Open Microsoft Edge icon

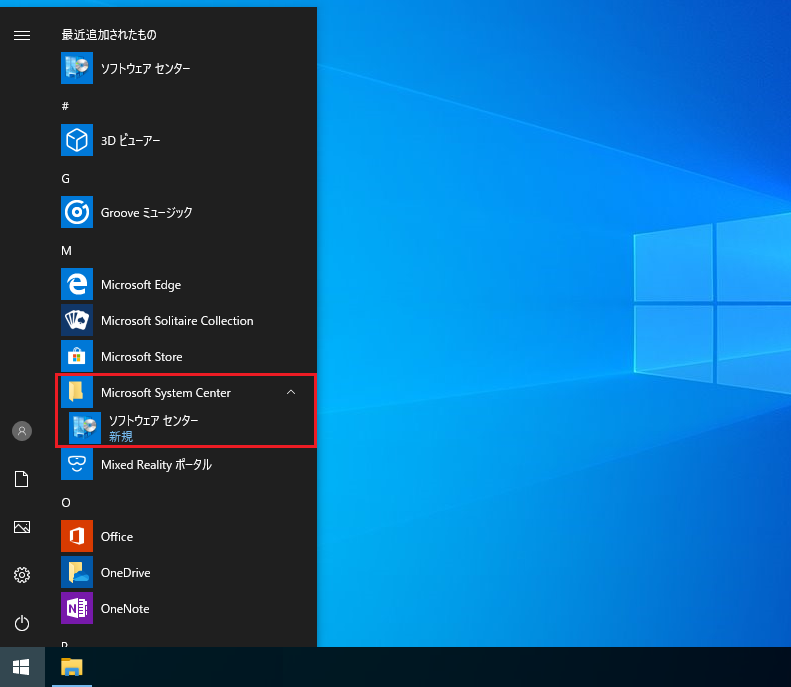(77, 284)
